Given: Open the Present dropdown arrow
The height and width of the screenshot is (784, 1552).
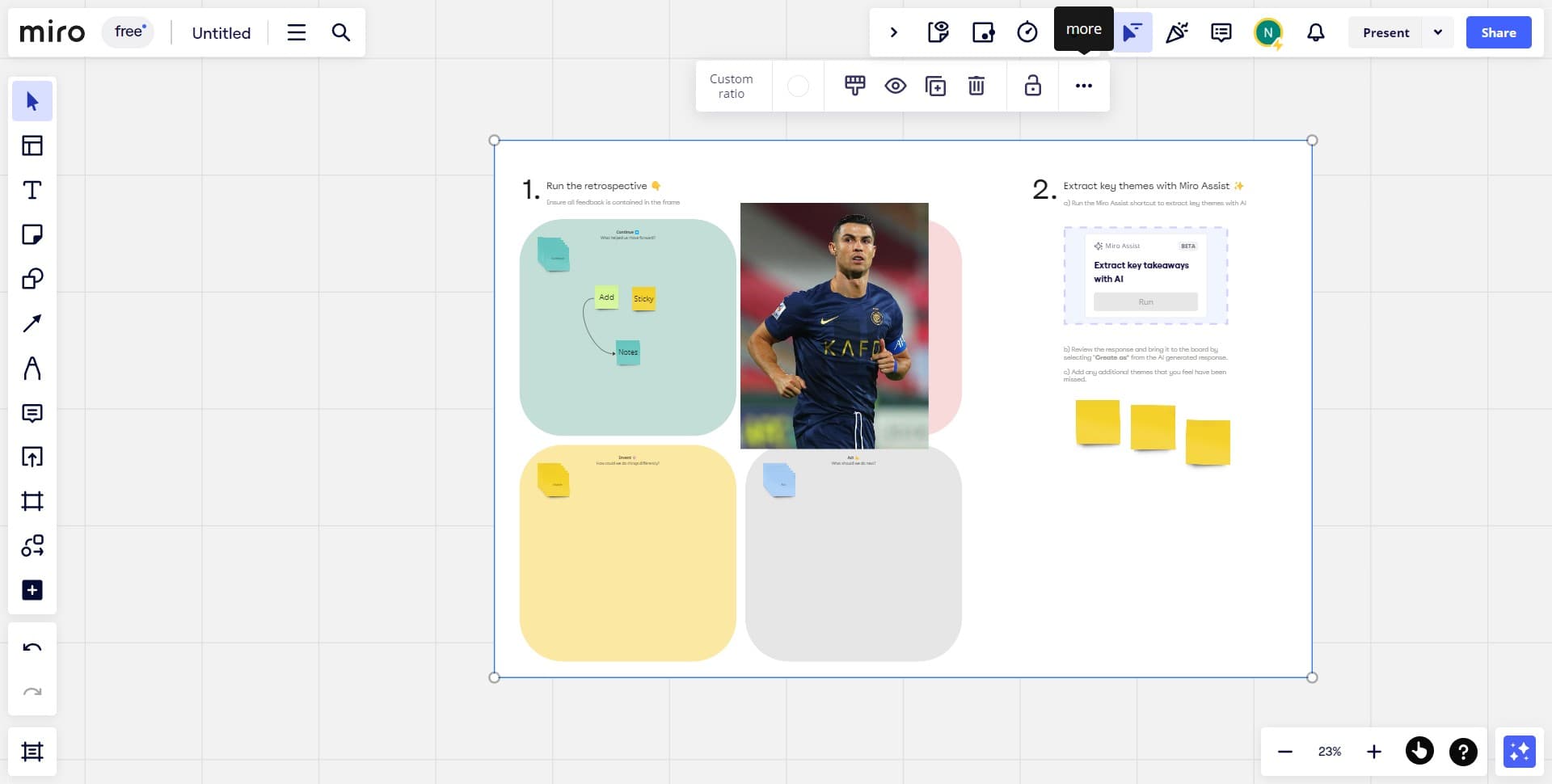Looking at the screenshot, I should pyautogui.click(x=1438, y=32).
